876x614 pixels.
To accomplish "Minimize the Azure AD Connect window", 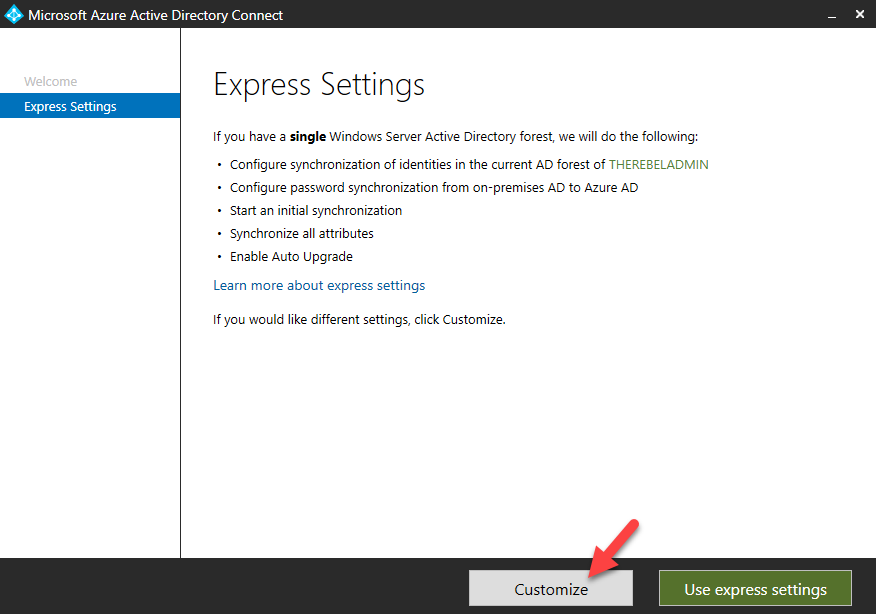I will coord(832,16).
